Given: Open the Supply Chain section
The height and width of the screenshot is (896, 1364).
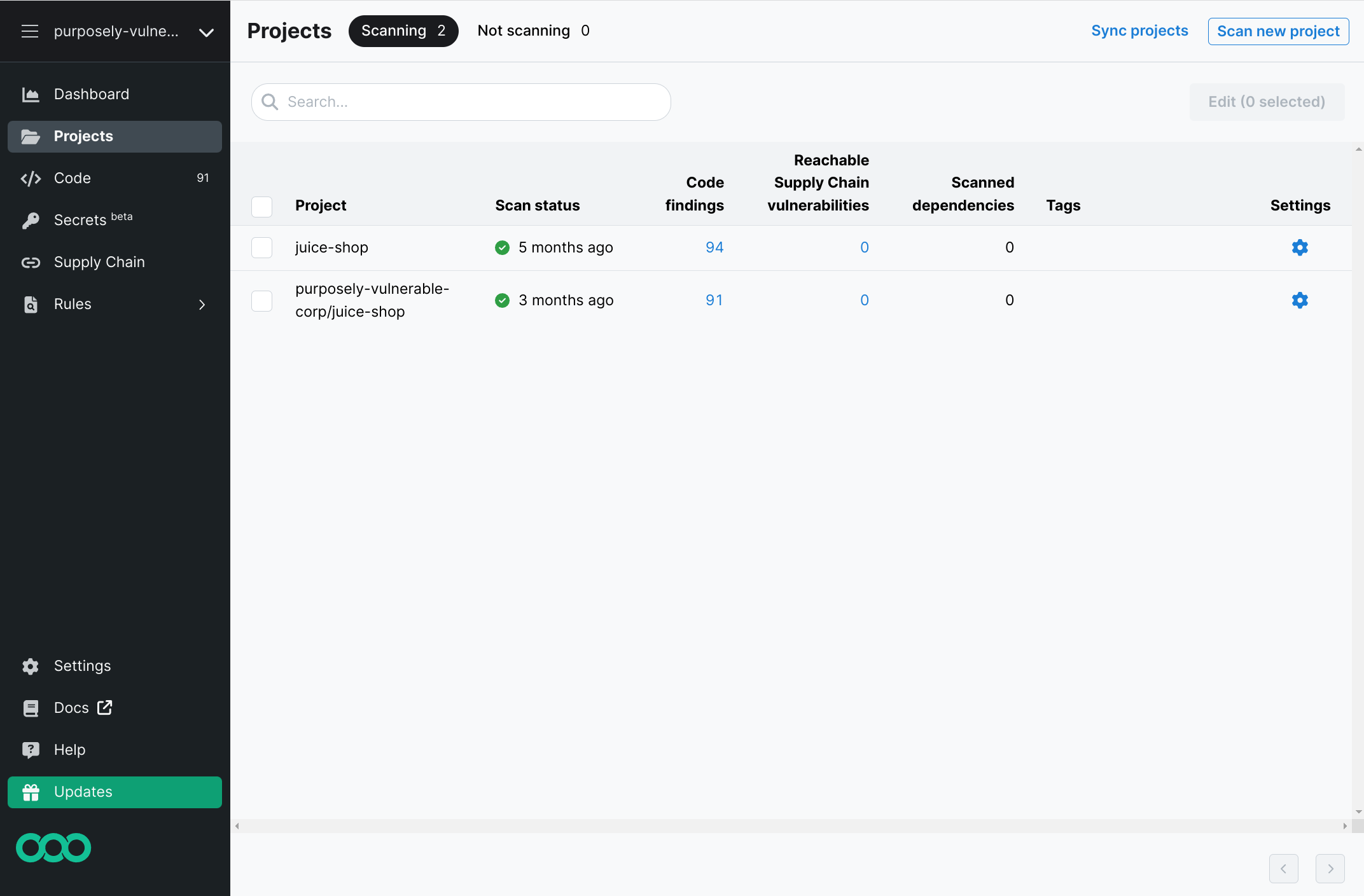Looking at the screenshot, I should coord(99,262).
